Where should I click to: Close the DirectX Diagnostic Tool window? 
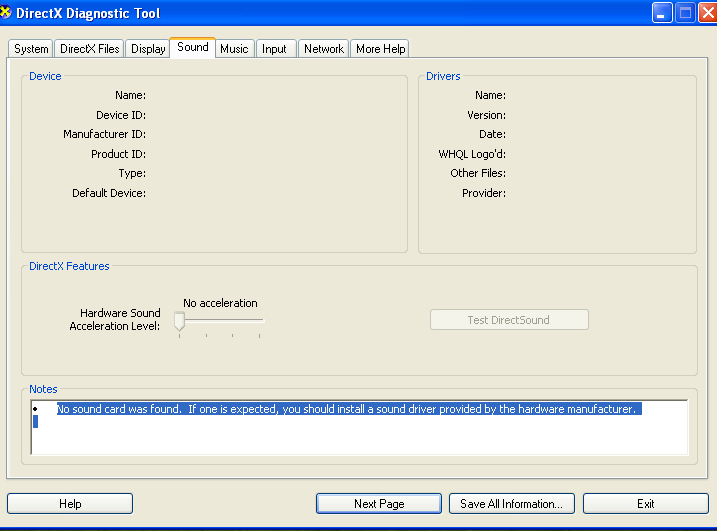coord(708,13)
